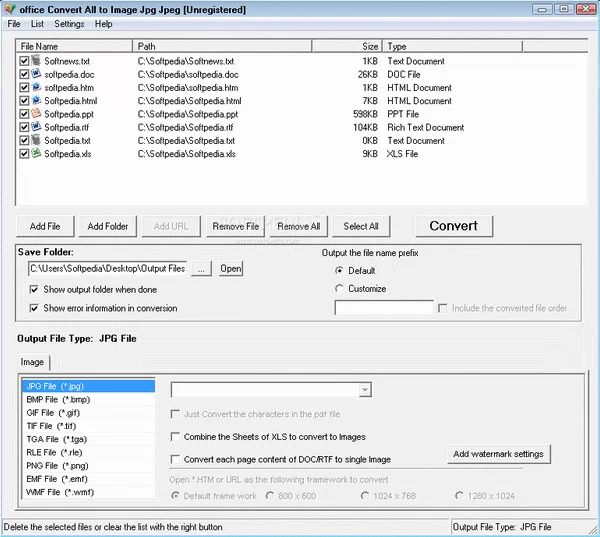This screenshot has height=537, width=600.
Task: Toggle Show error information in conversion
Action: [34, 308]
